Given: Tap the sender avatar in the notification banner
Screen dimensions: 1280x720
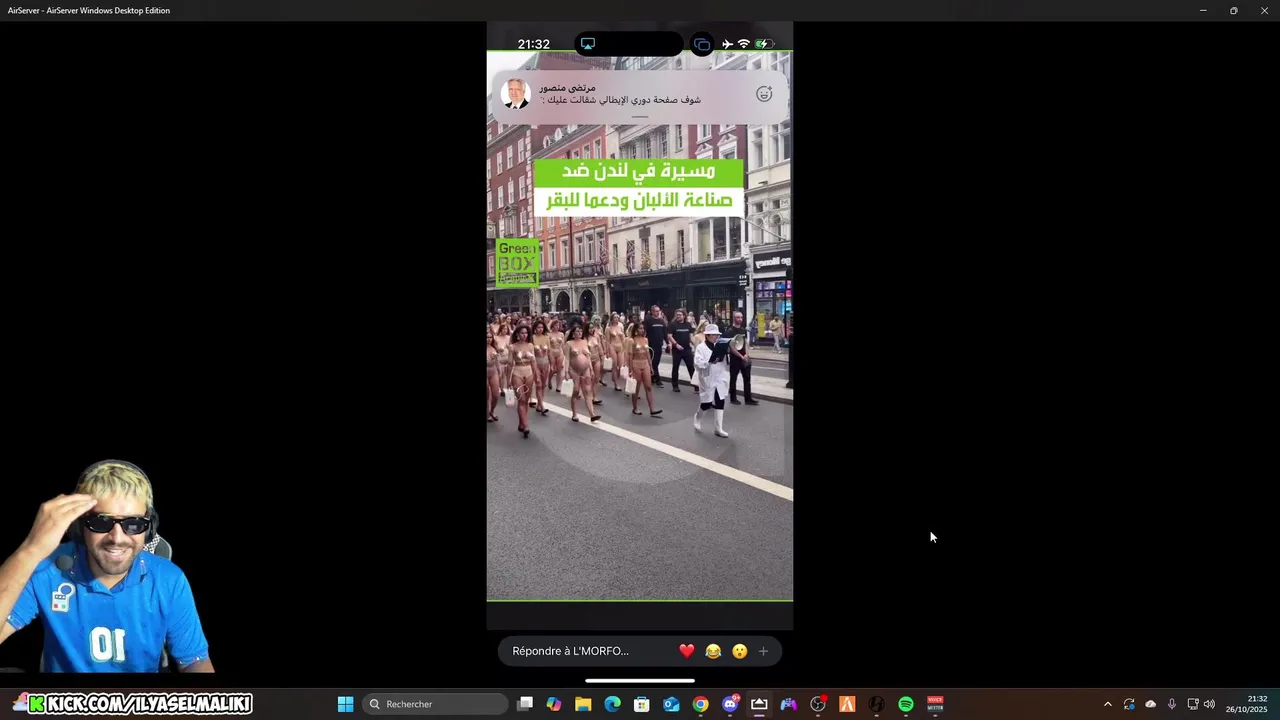Looking at the screenshot, I should click(516, 94).
